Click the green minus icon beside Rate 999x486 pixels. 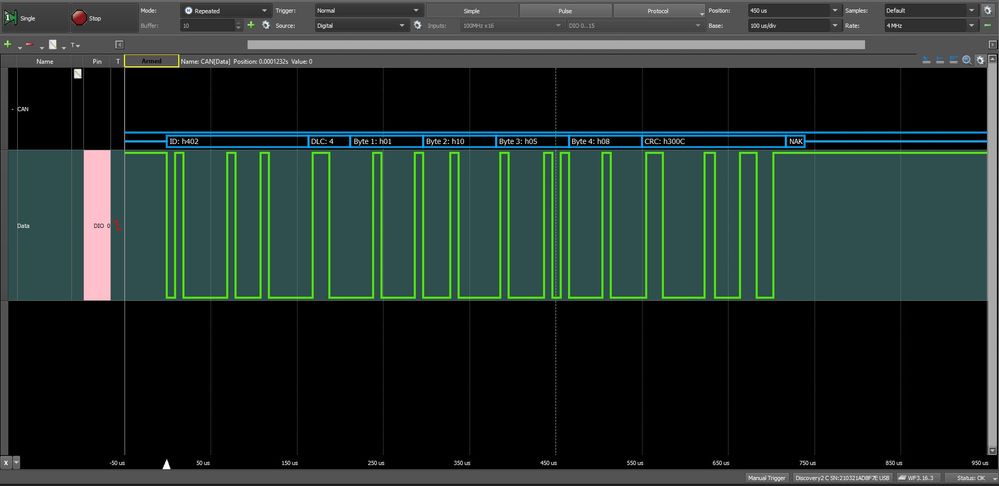(x=989, y=25)
